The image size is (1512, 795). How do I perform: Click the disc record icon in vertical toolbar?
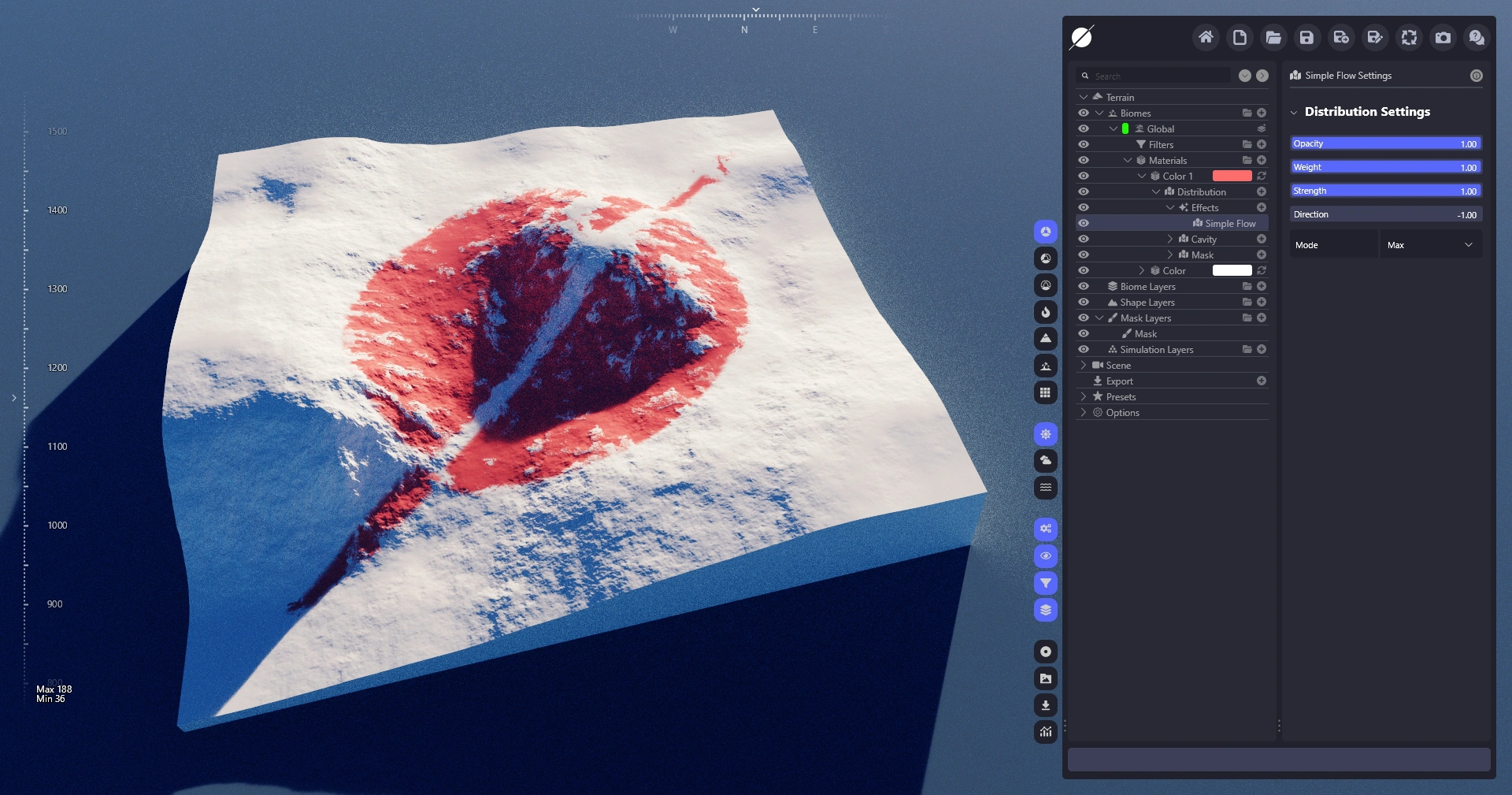pyautogui.click(x=1046, y=652)
